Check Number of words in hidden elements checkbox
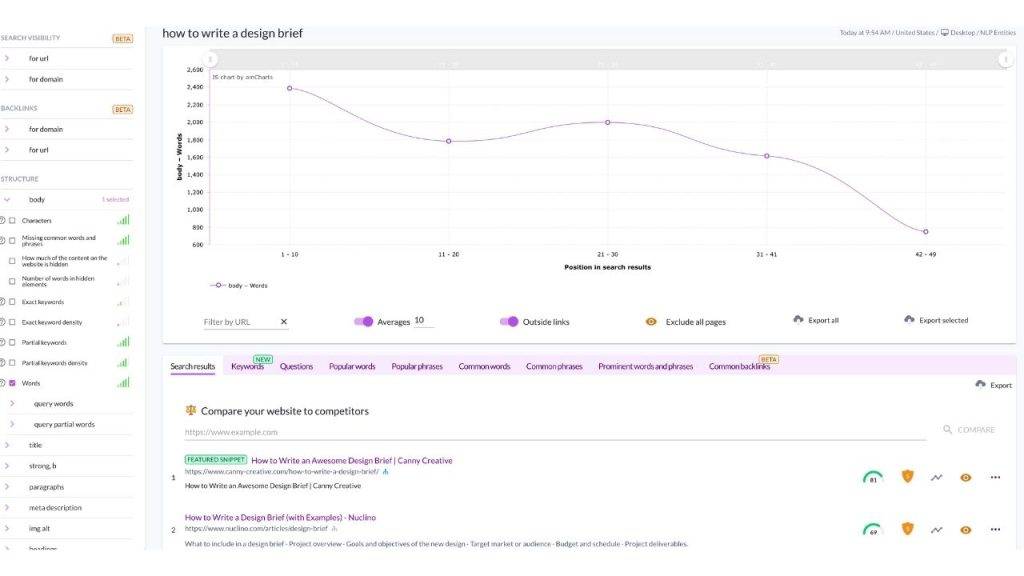Image resolution: width=1024 pixels, height=576 pixels. click(12, 281)
